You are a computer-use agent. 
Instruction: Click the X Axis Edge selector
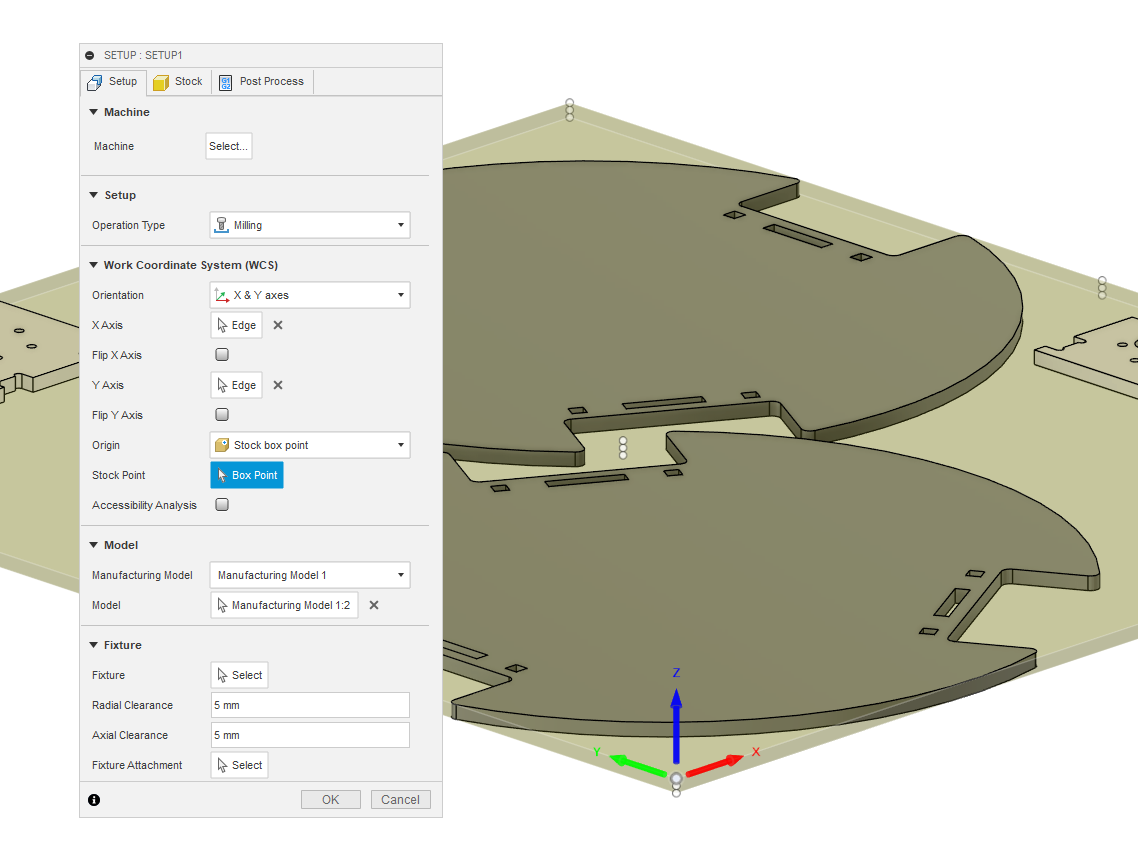click(237, 325)
